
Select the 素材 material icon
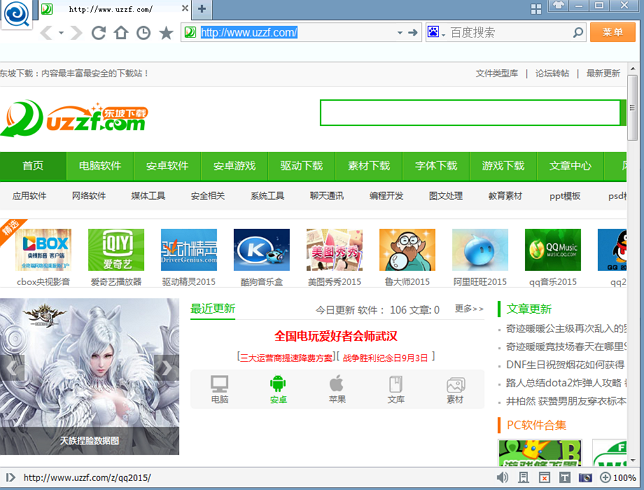click(x=455, y=389)
